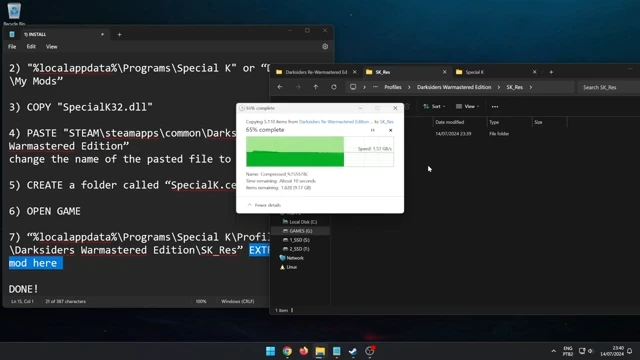Open the See more options ellipsis

[495, 107]
